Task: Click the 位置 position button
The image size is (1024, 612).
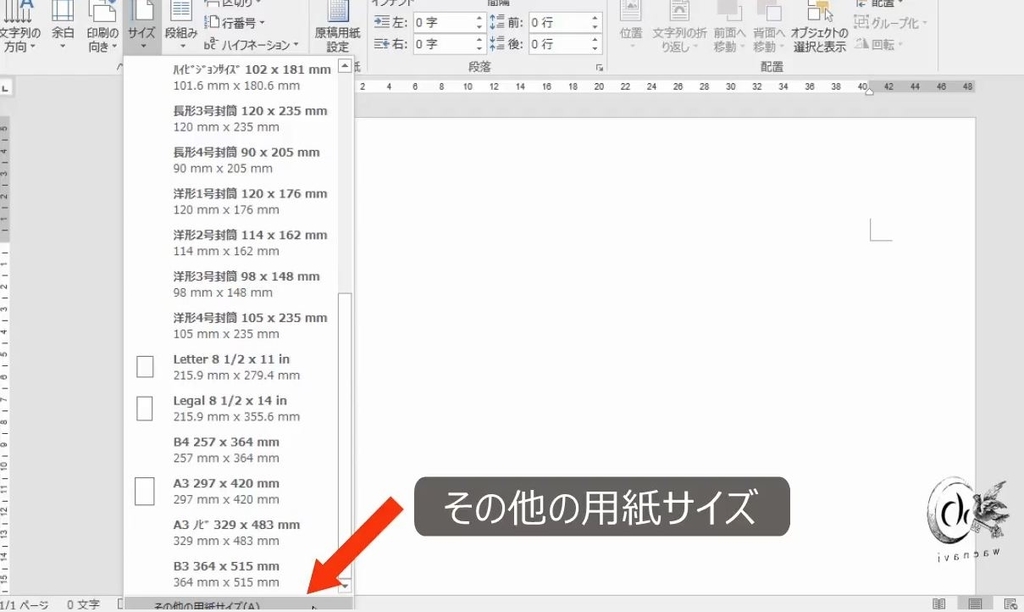Action: 630,27
